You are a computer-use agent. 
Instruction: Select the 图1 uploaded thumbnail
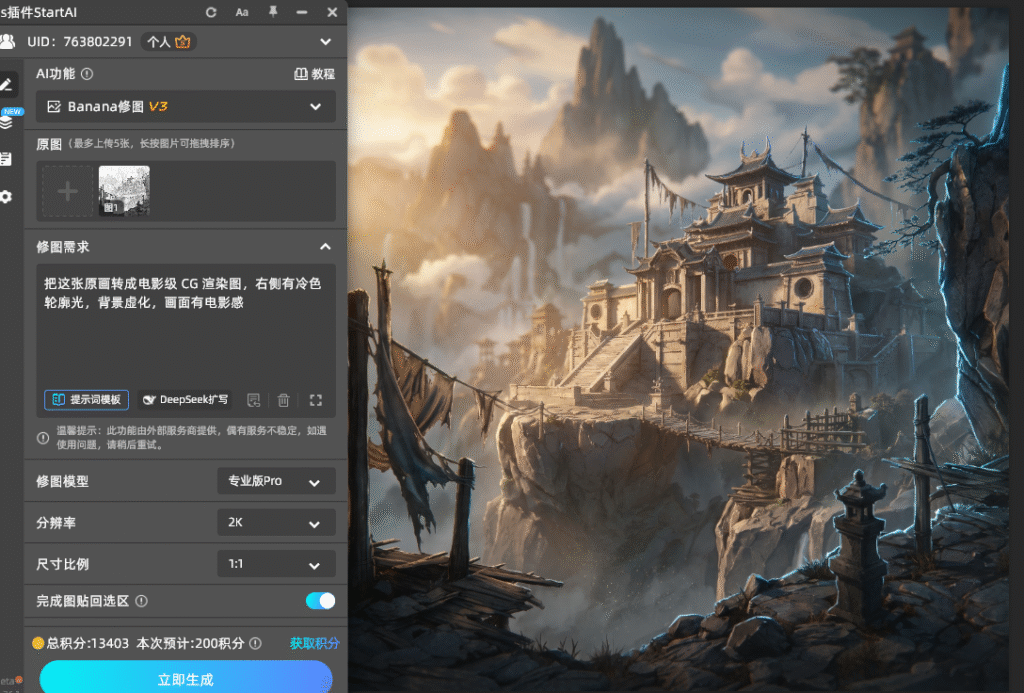click(124, 190)
